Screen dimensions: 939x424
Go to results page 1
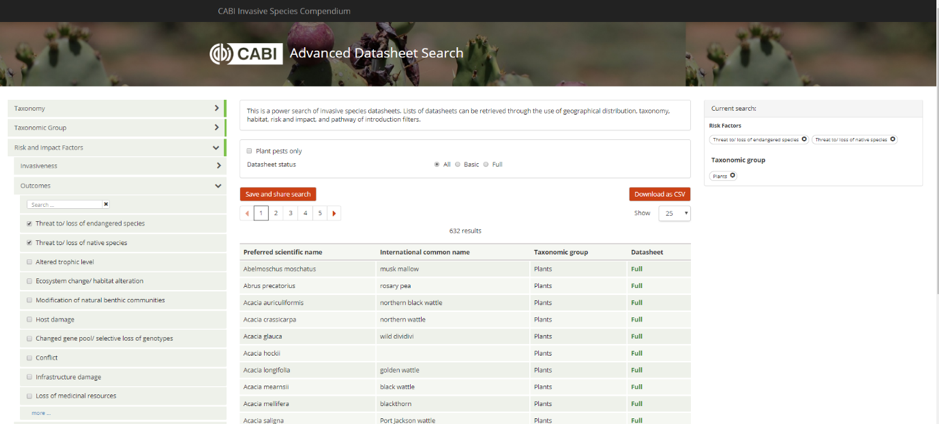tap(261, 213)
